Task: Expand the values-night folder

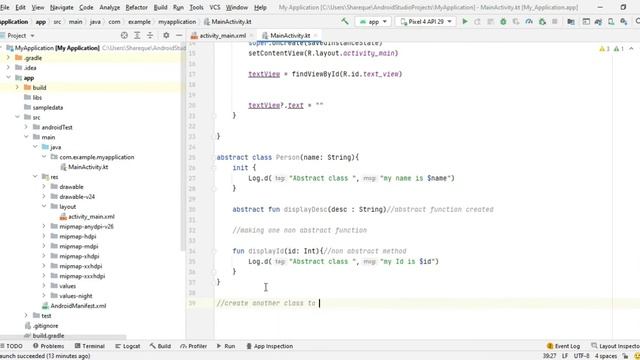Action: [x=44, y=296]
